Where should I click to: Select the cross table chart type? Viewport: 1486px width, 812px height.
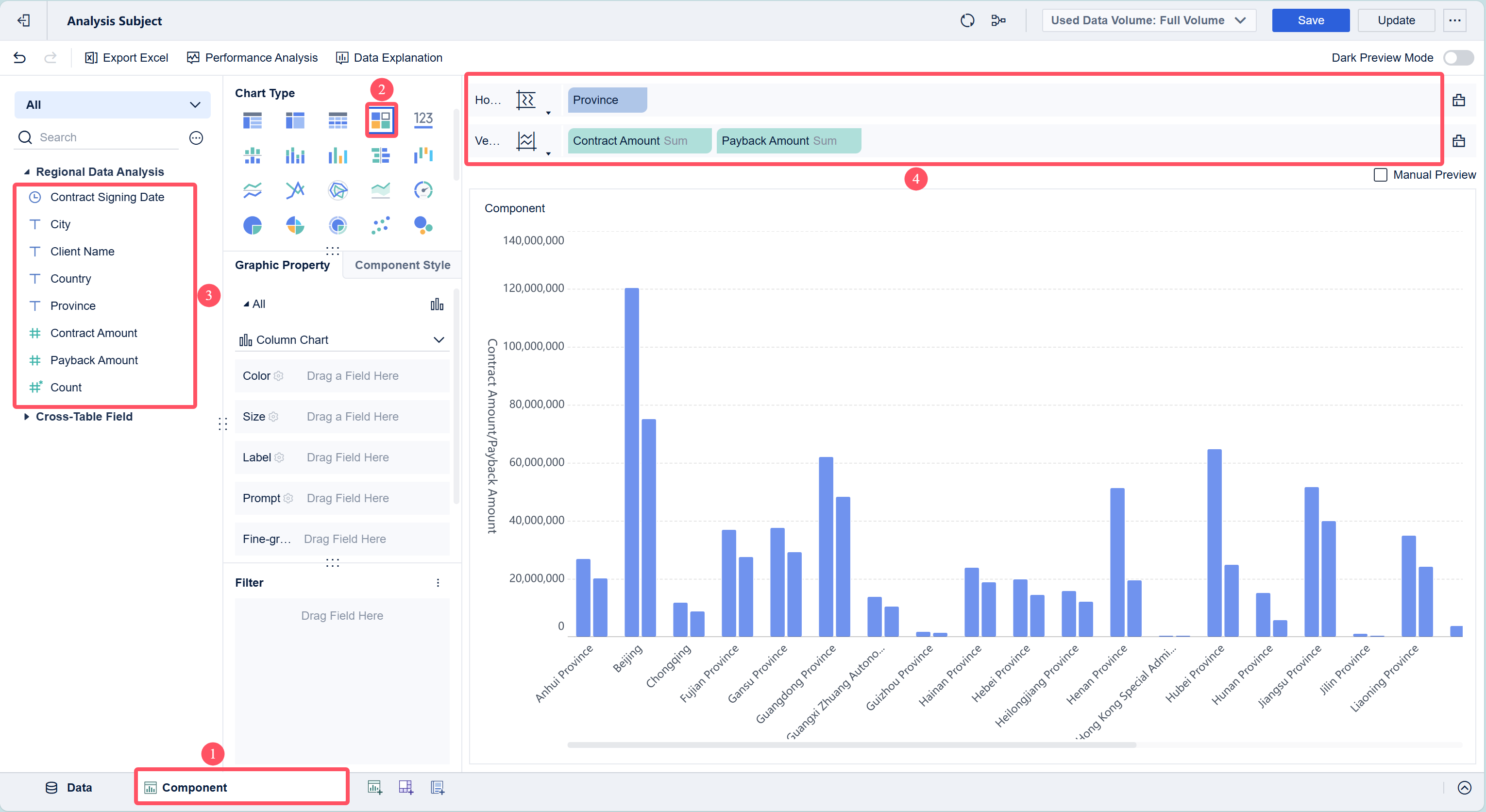coord(295,120)
